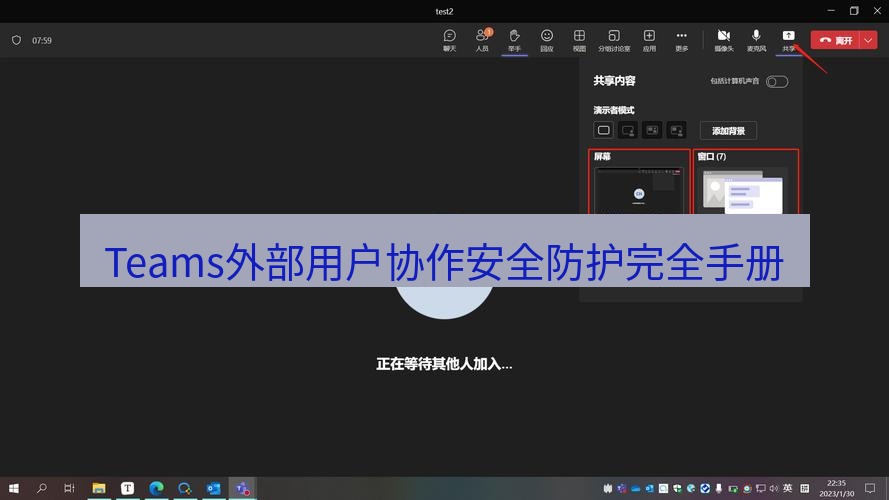
Task: Open the 更多 more actions menu
Action: (x=681, y=40)
